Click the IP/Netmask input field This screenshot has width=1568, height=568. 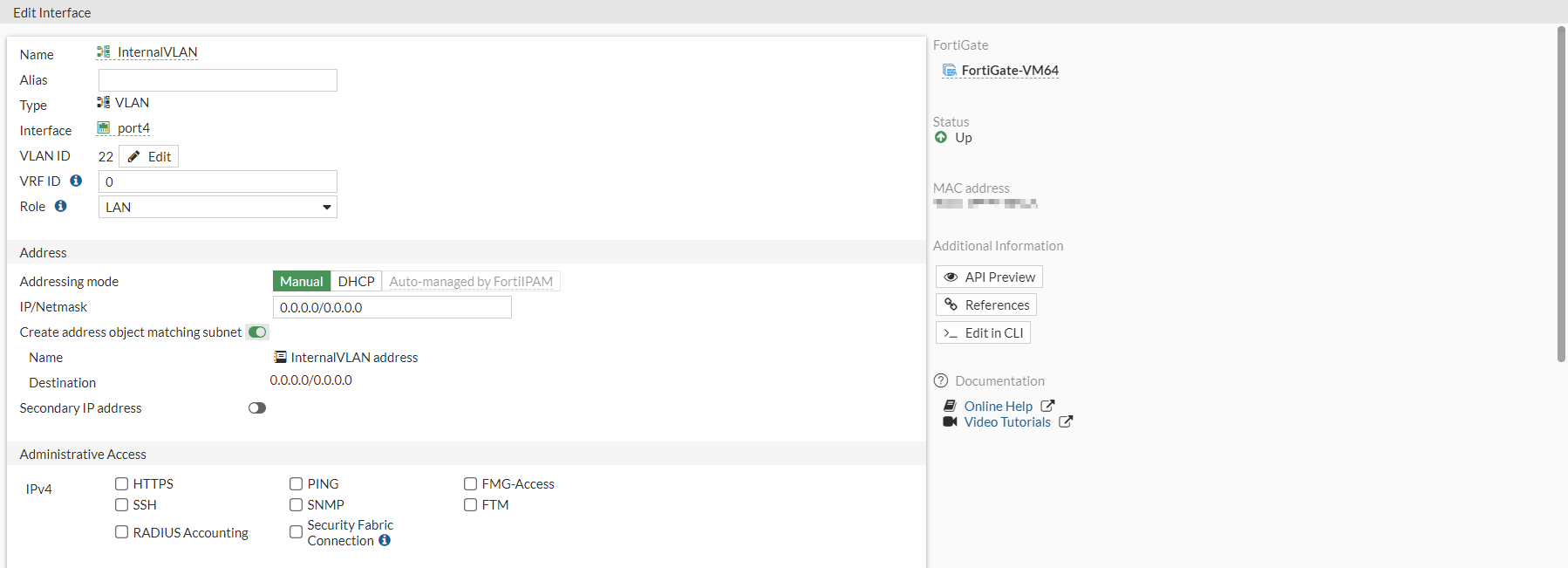[x=392, y=307]
